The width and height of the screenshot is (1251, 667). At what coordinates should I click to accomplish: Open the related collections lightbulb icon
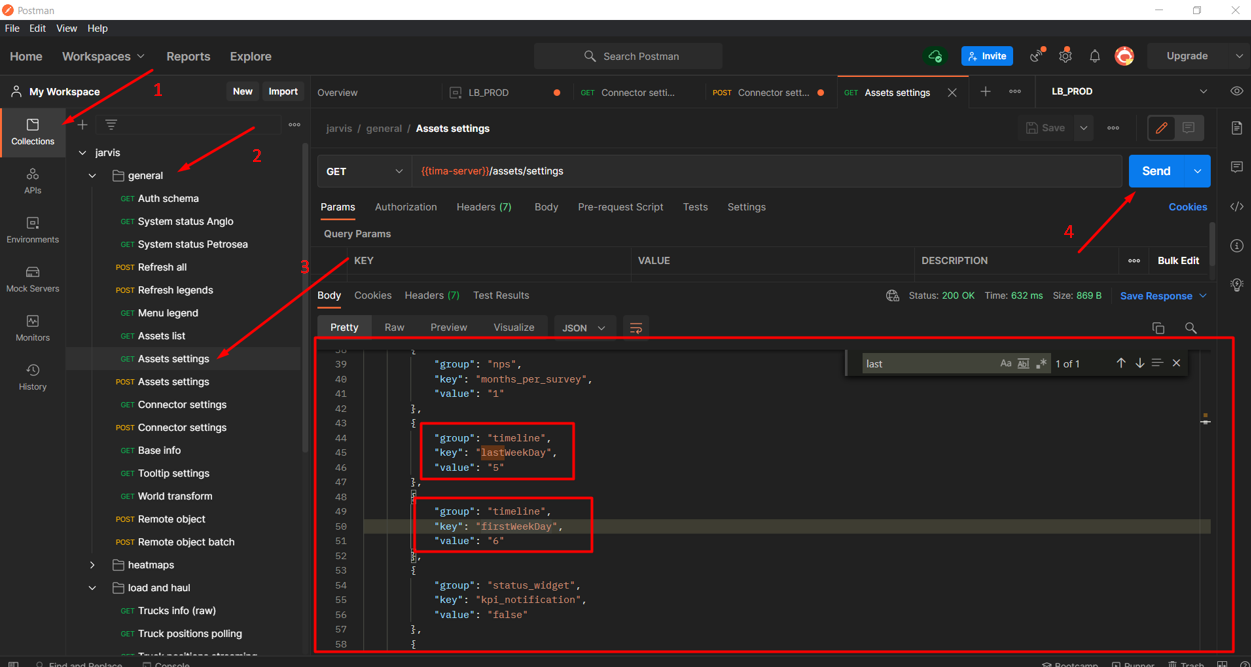pyautogui.click(x=1237, y=285)
